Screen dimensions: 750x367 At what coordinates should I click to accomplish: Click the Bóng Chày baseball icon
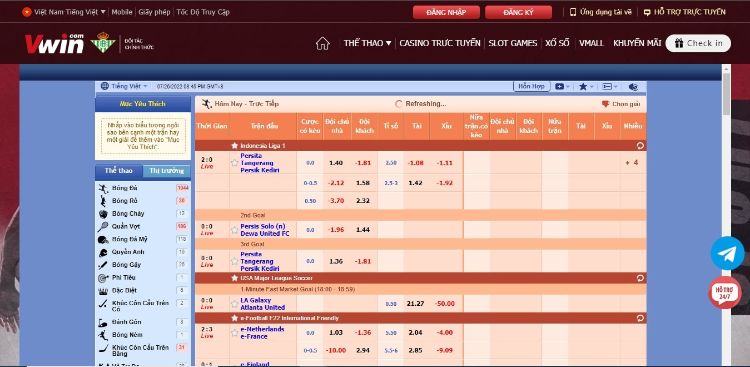103,214
